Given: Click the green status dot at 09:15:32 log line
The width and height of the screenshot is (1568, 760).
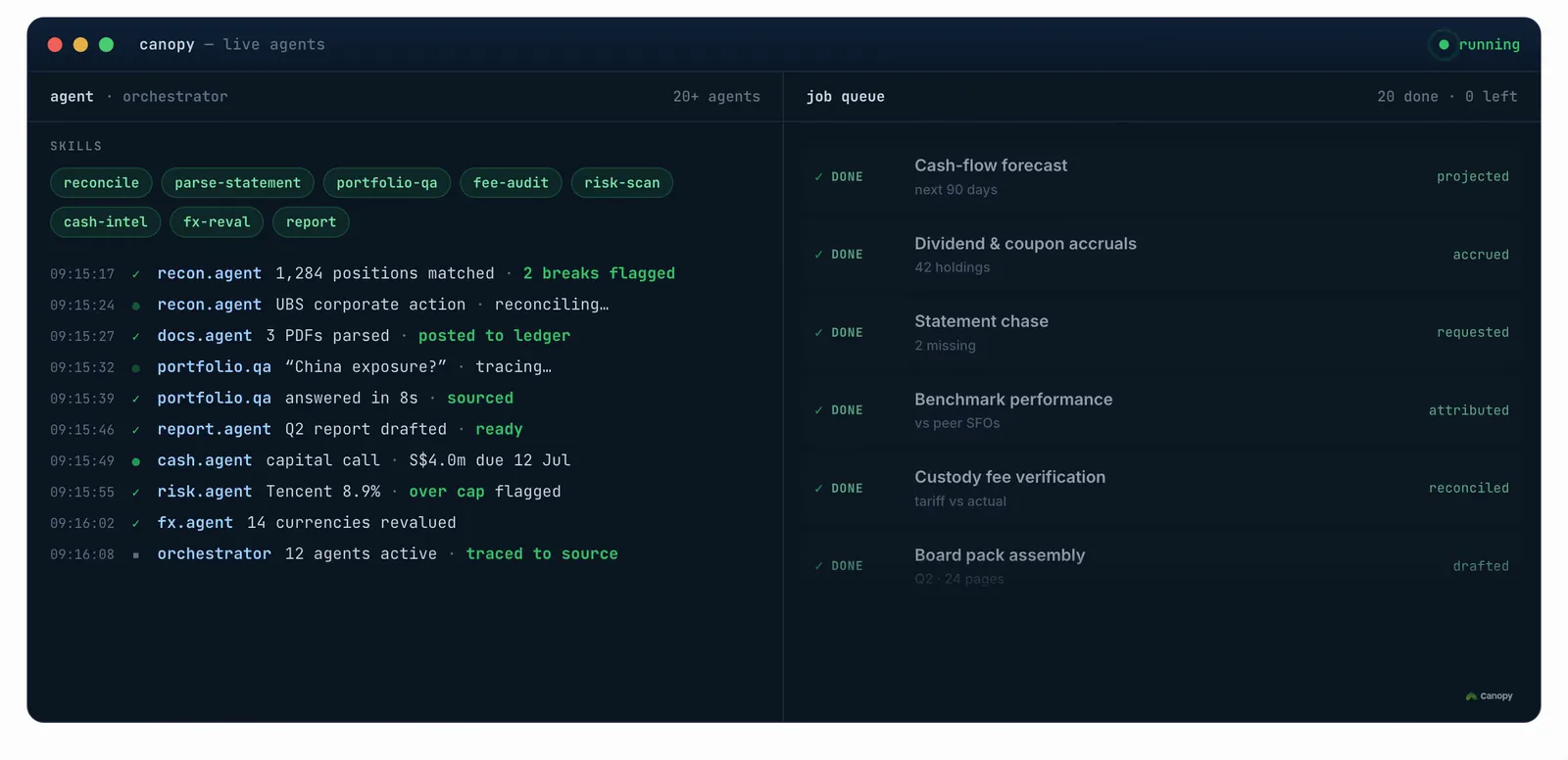Looking at the screenshot, I should (x=135, y=368).
